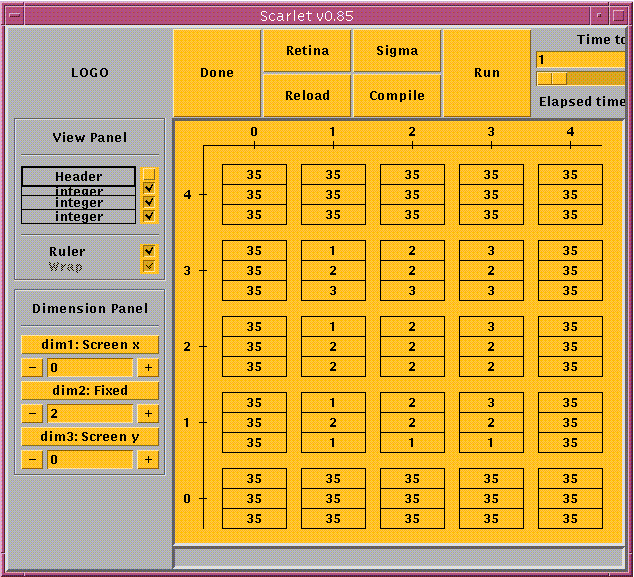The width and height of the screenshot is (634, 577).
Task: Reload the program
Action: click(x=307, y=95)
